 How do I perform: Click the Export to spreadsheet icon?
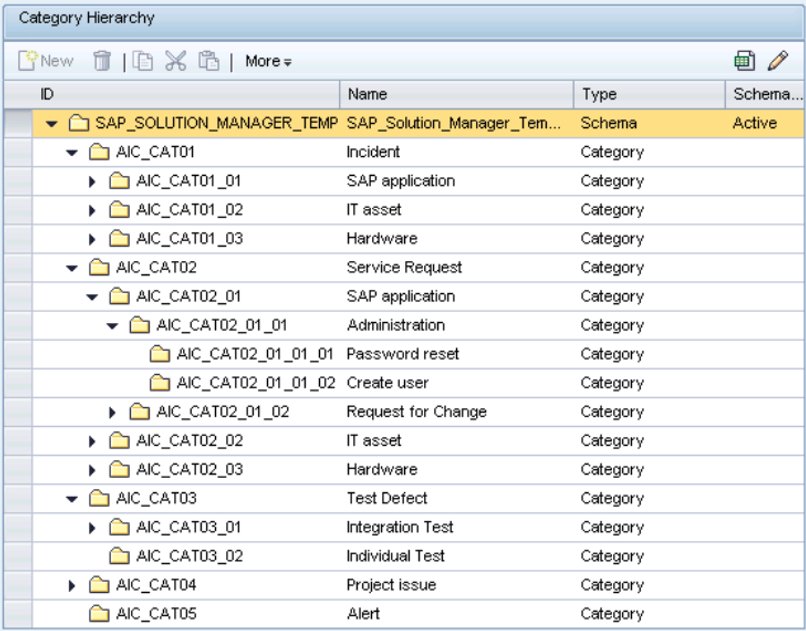[744, 61]
